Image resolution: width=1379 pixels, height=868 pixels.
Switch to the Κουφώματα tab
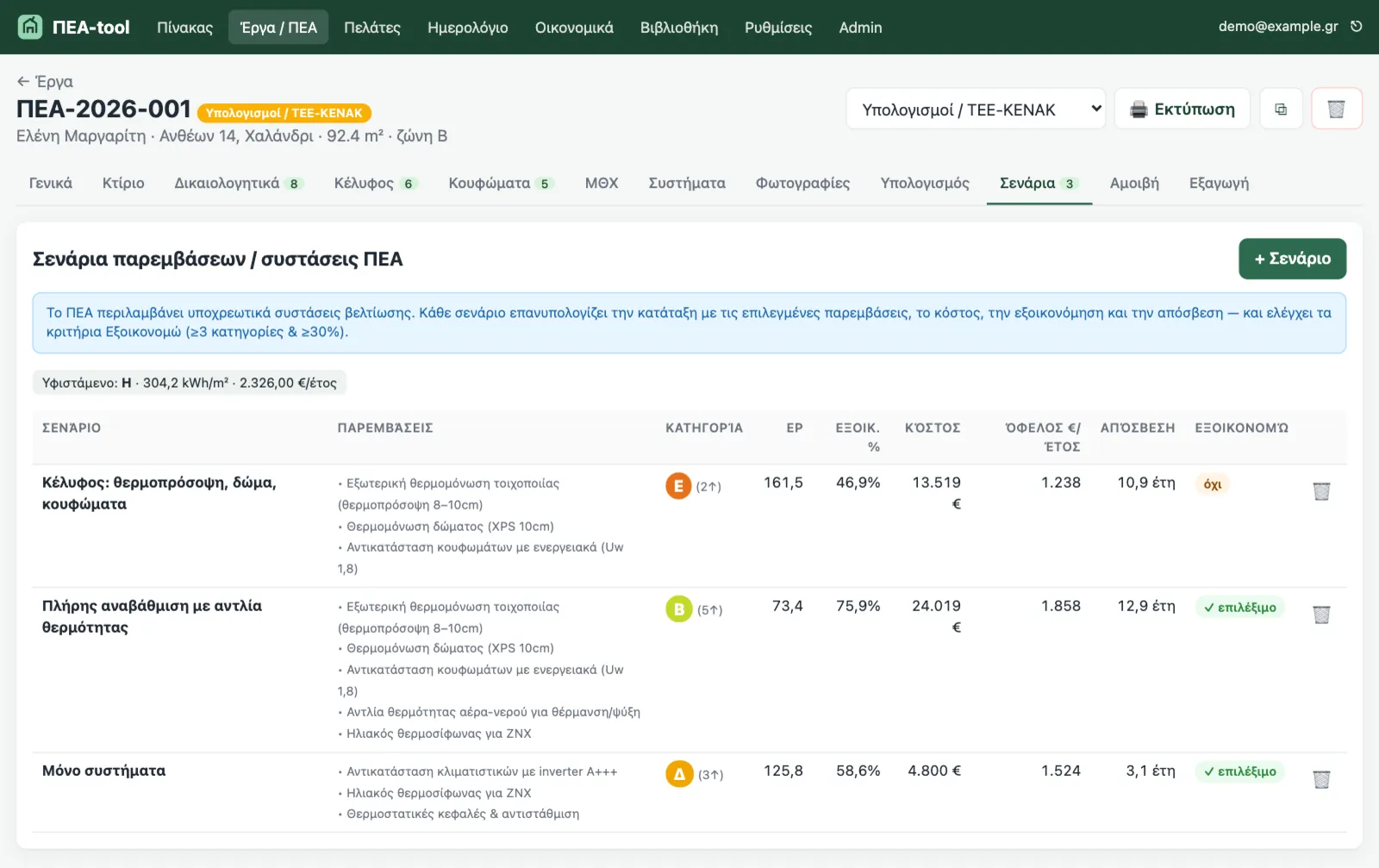pyautogui.click(x=501, y=183)
